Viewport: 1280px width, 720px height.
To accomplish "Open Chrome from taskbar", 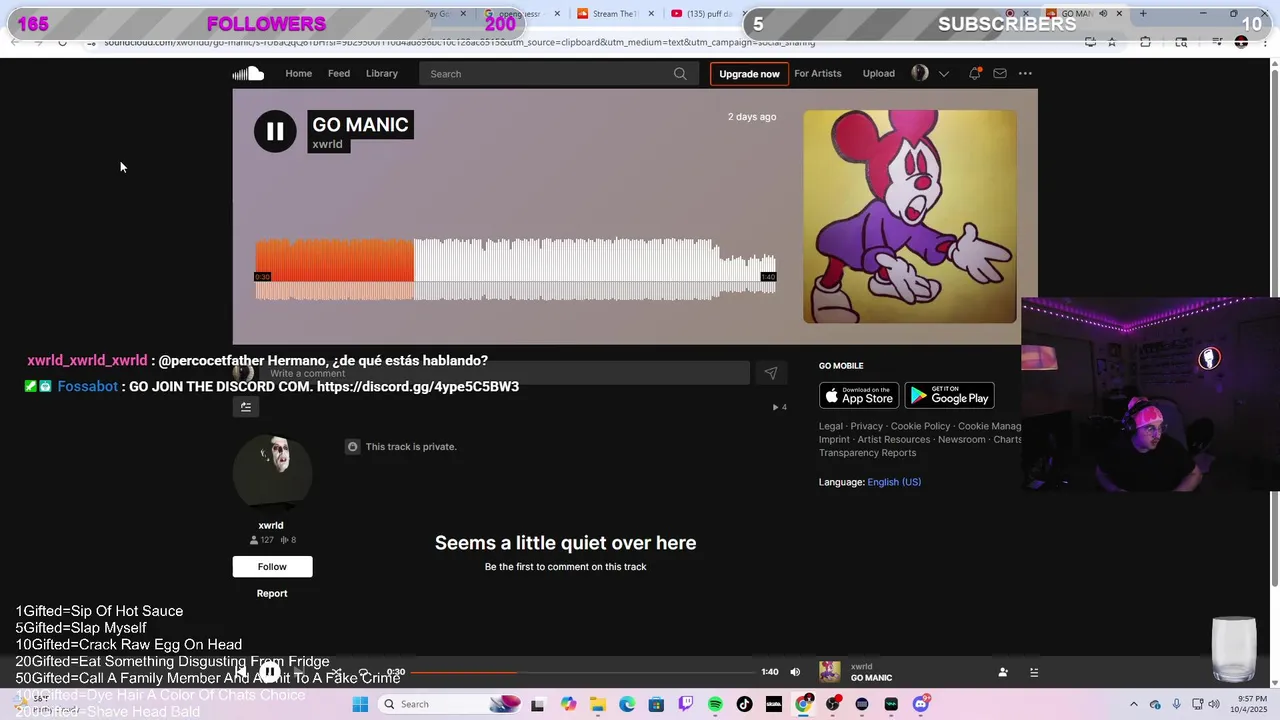I will (803, 704).
